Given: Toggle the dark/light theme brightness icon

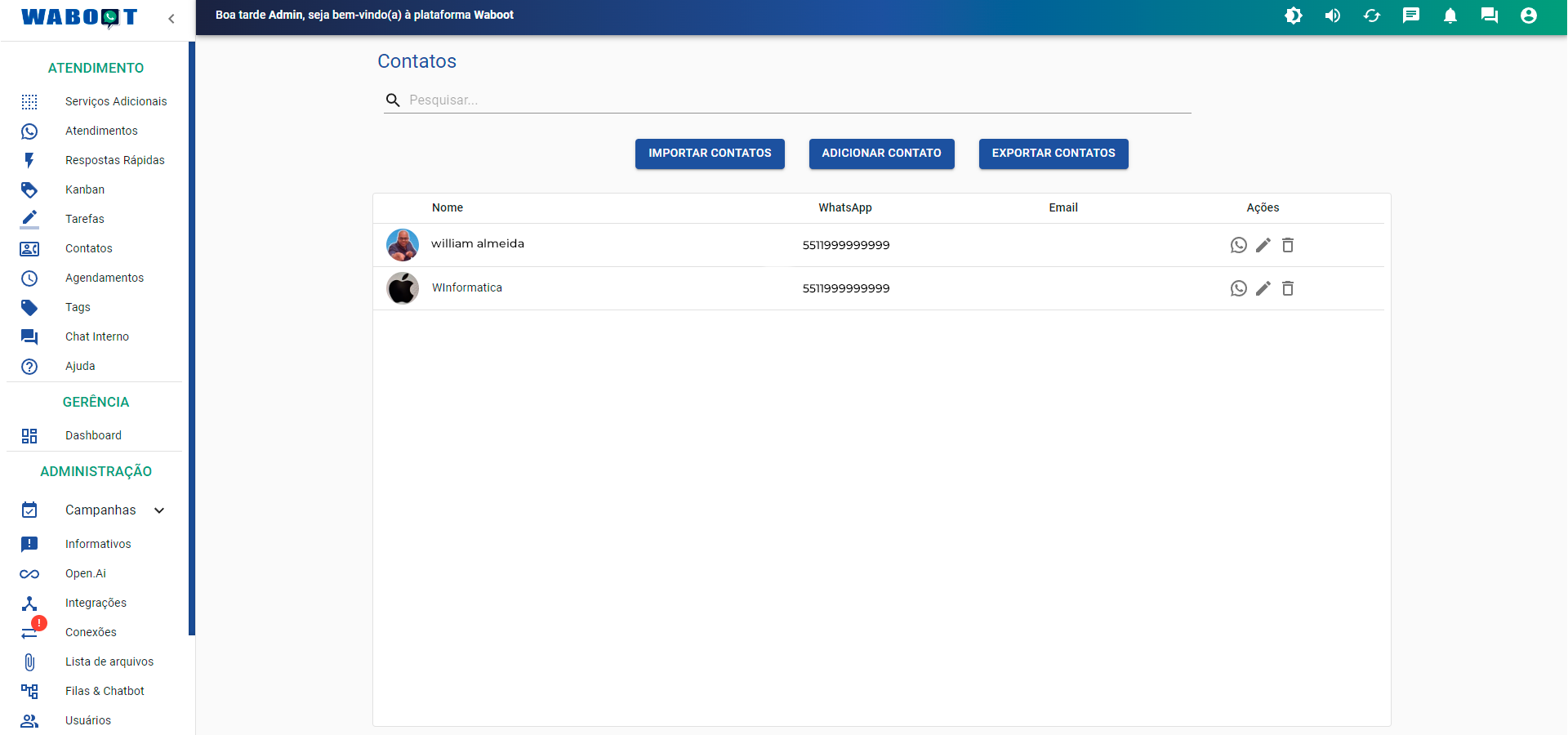Looking at the screenshot, I should point(1294,16).
